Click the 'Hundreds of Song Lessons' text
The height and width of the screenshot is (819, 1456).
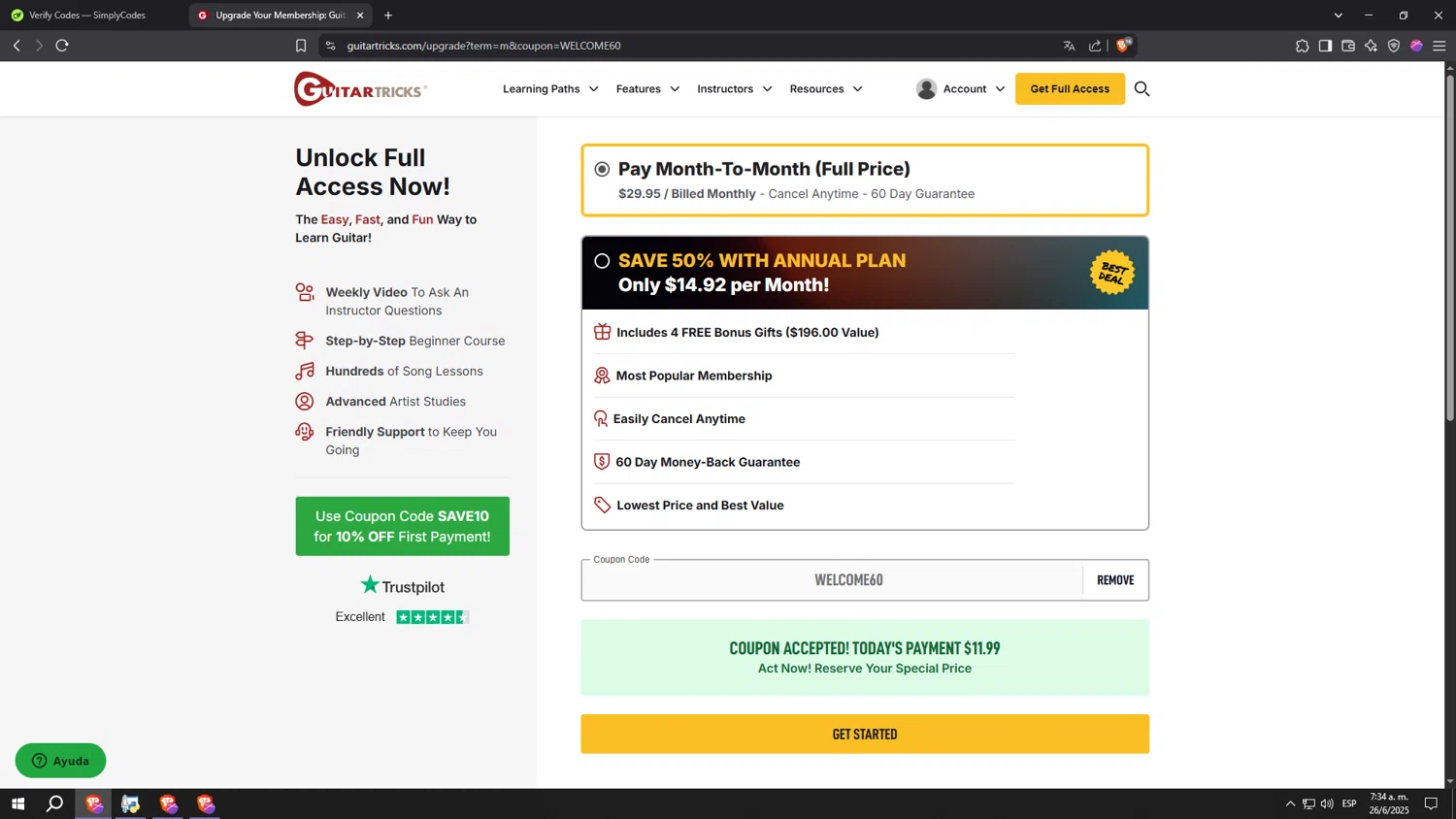click(404, 371)
